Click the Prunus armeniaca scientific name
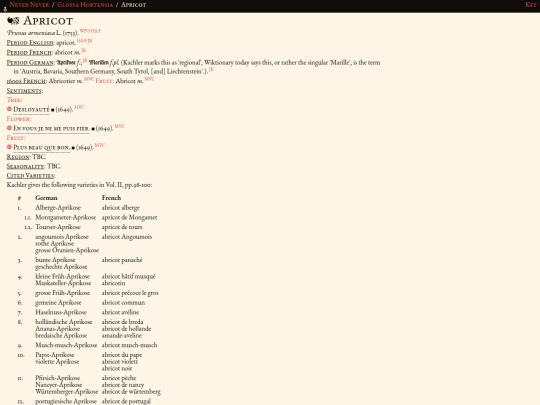This screenshot has height=405, width=540. pyautogui.click(x=31, y=33)
